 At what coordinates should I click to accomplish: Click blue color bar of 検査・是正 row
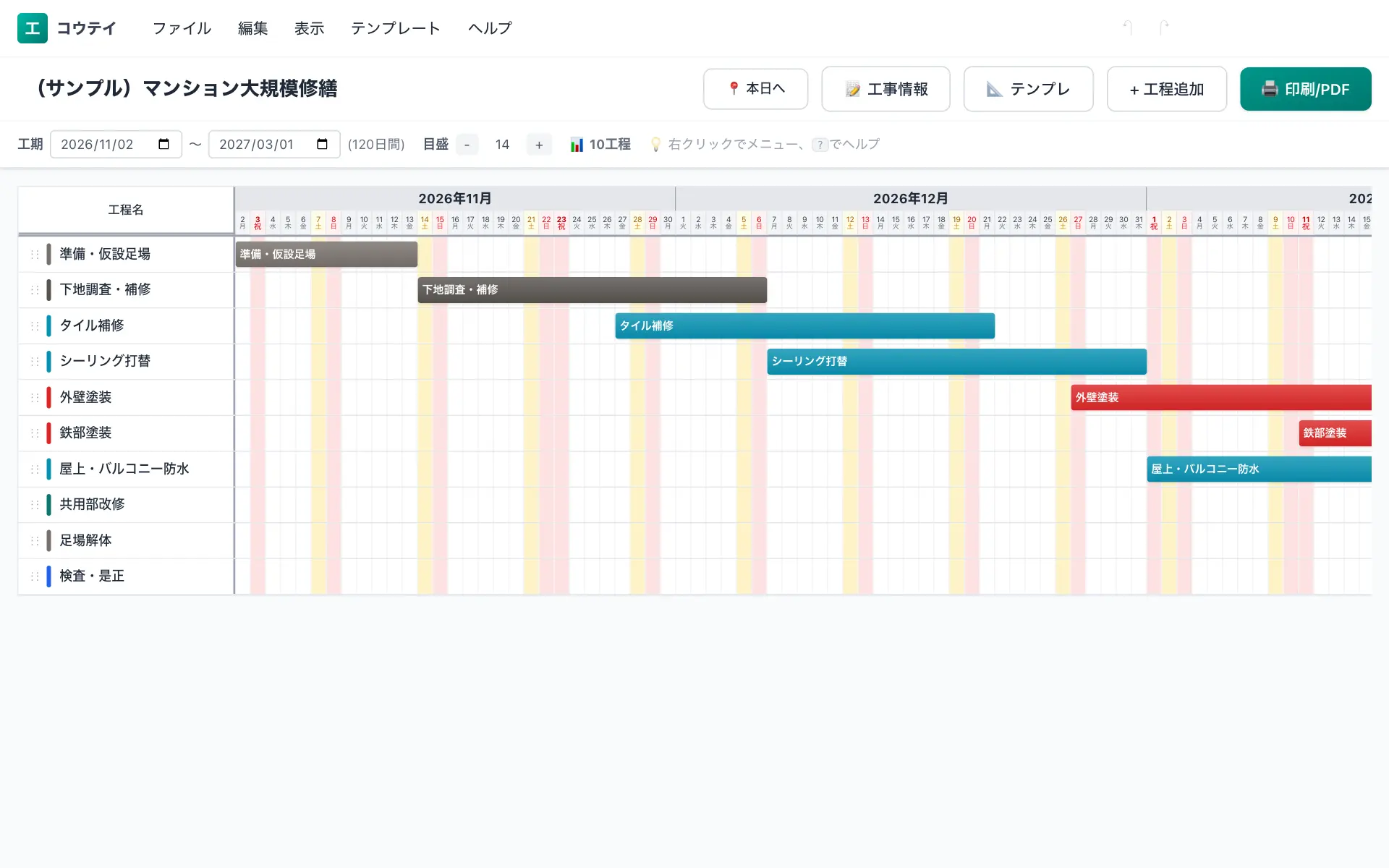(x=49, y=576)
